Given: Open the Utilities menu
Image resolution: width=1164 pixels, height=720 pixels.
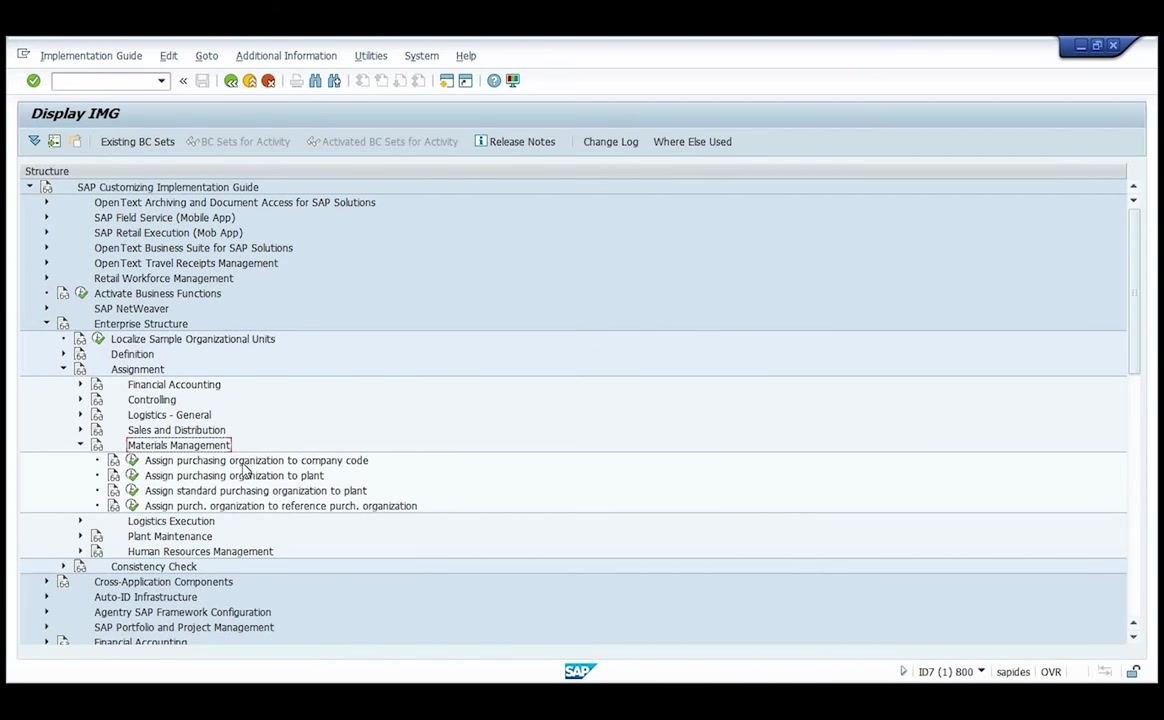Looking at the screenshot, I should pyautogui.click(x=370, y=56).
